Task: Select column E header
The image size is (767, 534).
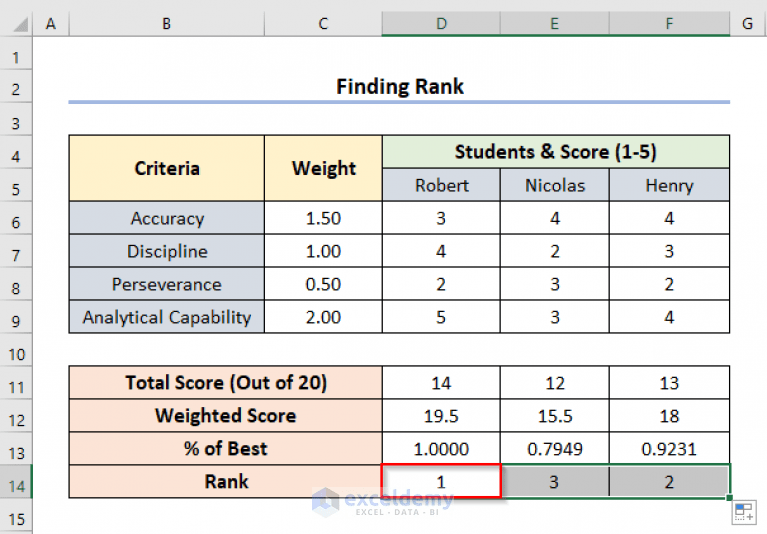Action: 555,23
